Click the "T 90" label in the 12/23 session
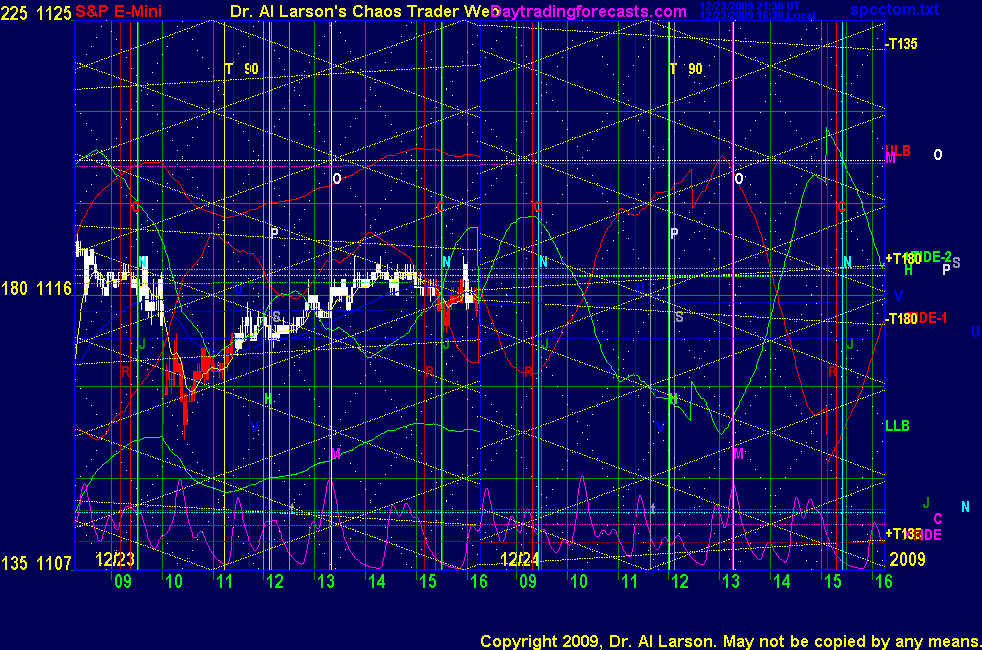The image size is (982, 650). 242,69
